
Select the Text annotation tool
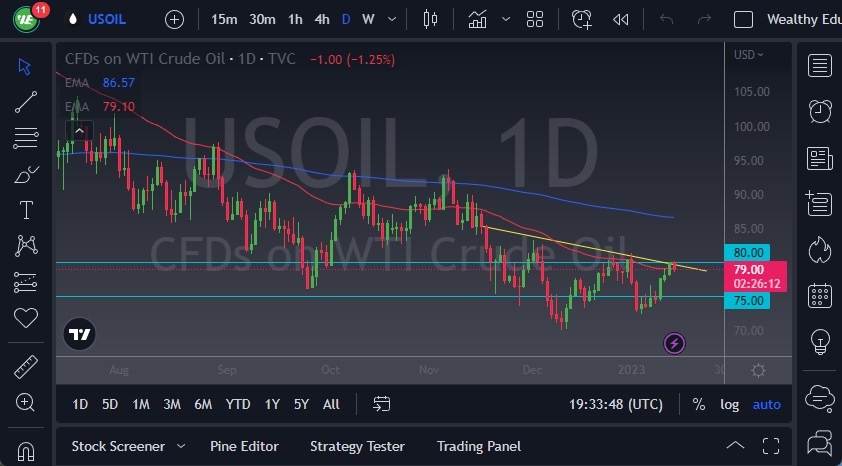click(x=26, y=209)
